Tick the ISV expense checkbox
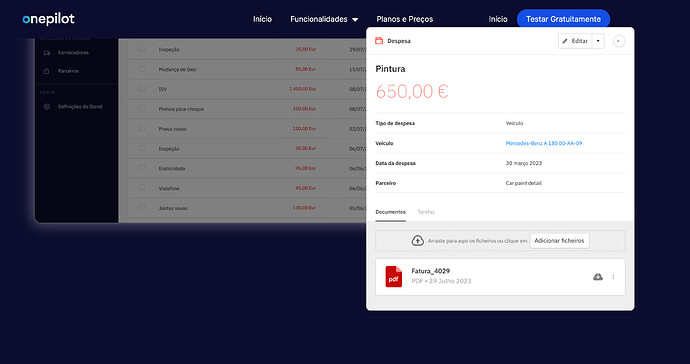 [142, 88]
